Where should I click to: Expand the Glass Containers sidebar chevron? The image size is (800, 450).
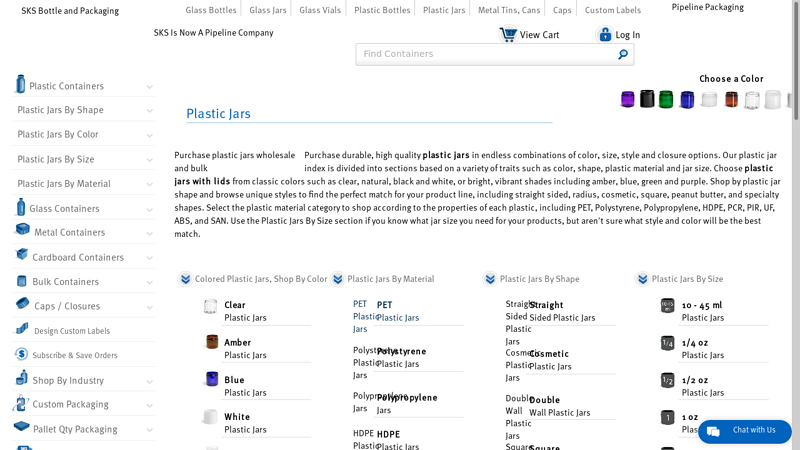tap(149, 209)
